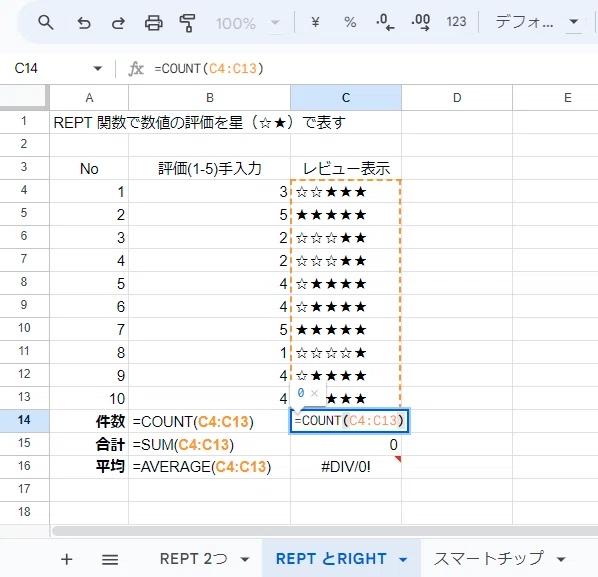The width and height of the screenshot is (598, 577).
Task: Open the スマートチップ tab dropdown arrow
Action: pos(561,559)
